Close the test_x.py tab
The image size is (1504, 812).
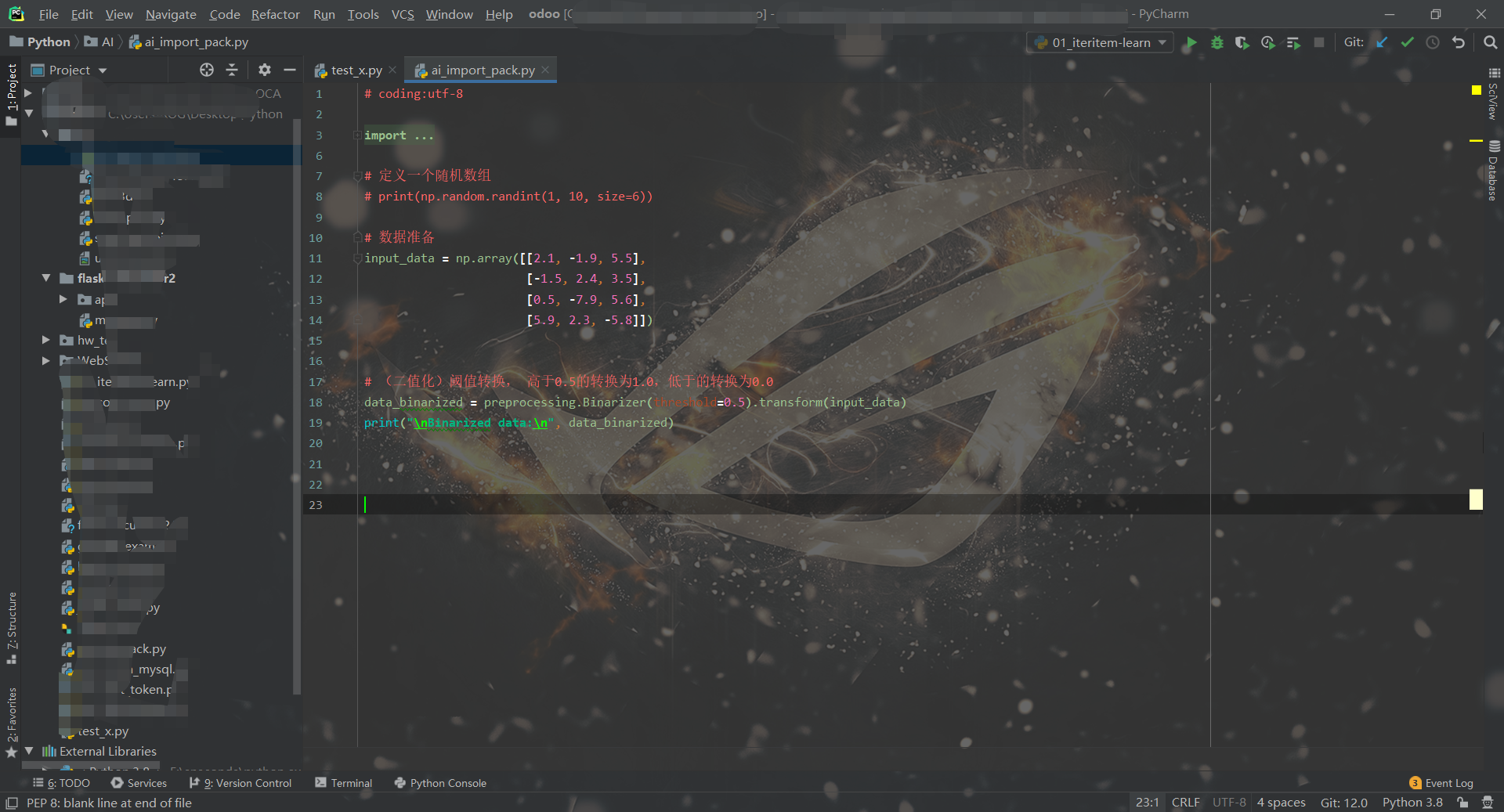392,70
